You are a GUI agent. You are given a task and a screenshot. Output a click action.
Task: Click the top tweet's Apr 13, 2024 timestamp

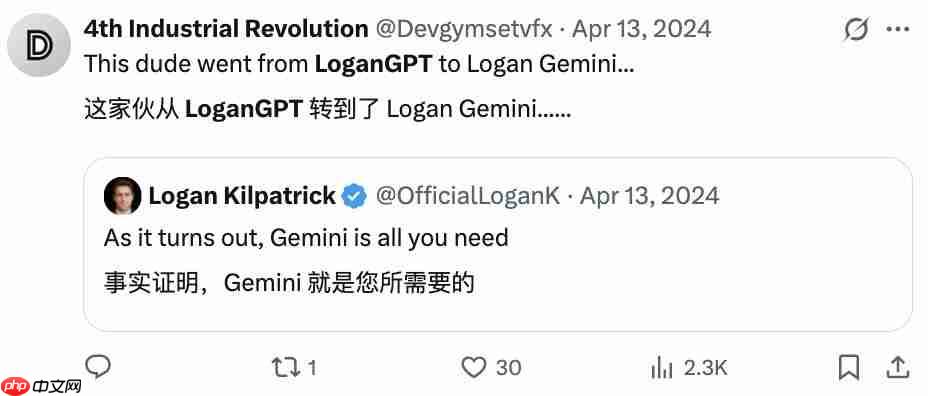click(x=642, y=29)
